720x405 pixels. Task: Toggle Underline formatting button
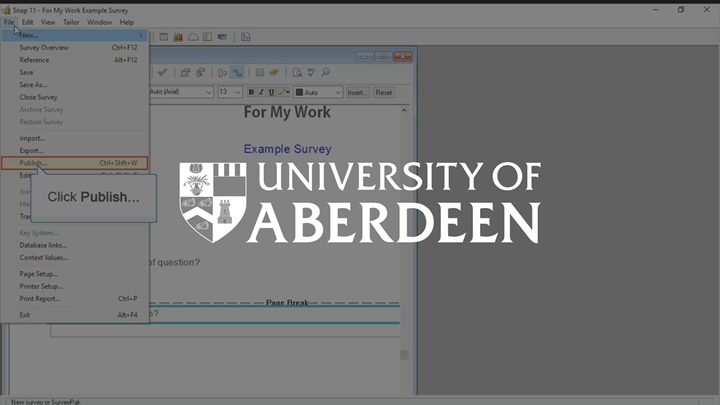coord(271,92)
